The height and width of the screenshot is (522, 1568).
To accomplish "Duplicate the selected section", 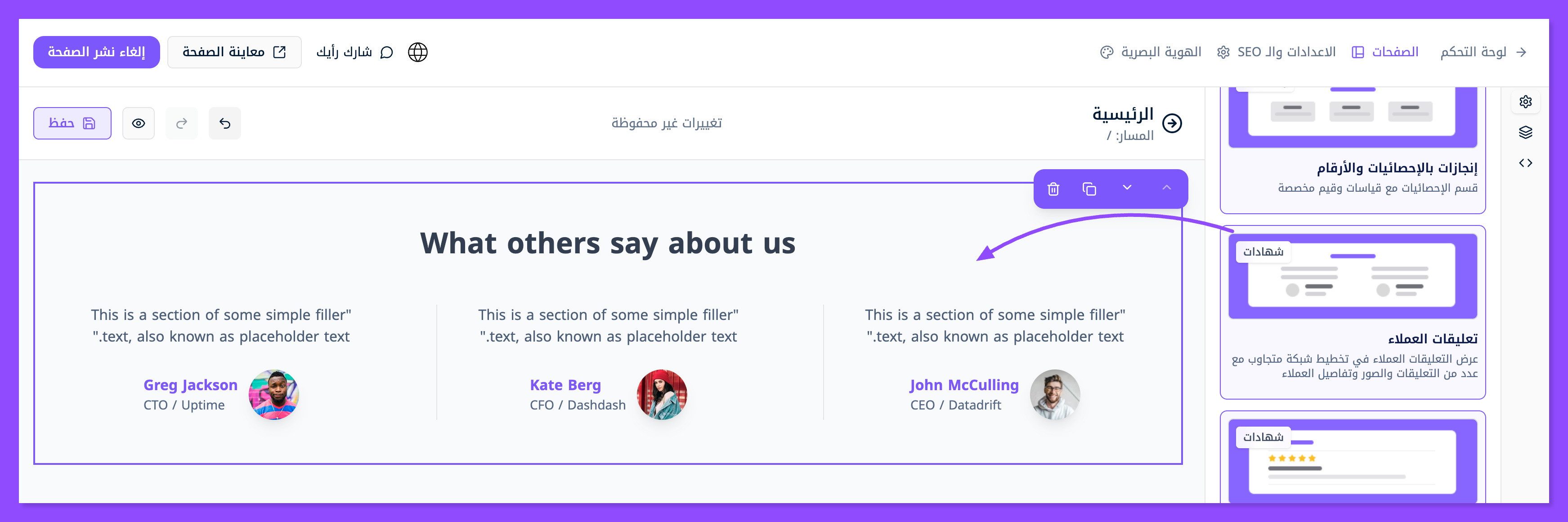I will (x=1089, y=189).
